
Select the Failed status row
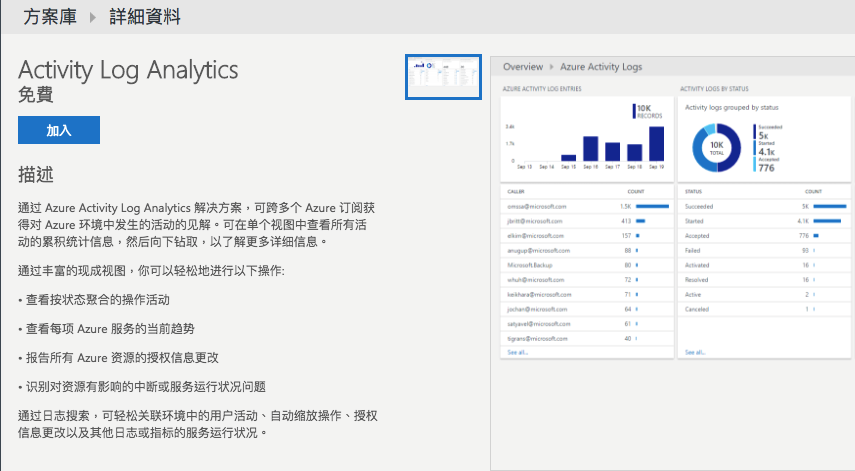(x=764, y=251)
